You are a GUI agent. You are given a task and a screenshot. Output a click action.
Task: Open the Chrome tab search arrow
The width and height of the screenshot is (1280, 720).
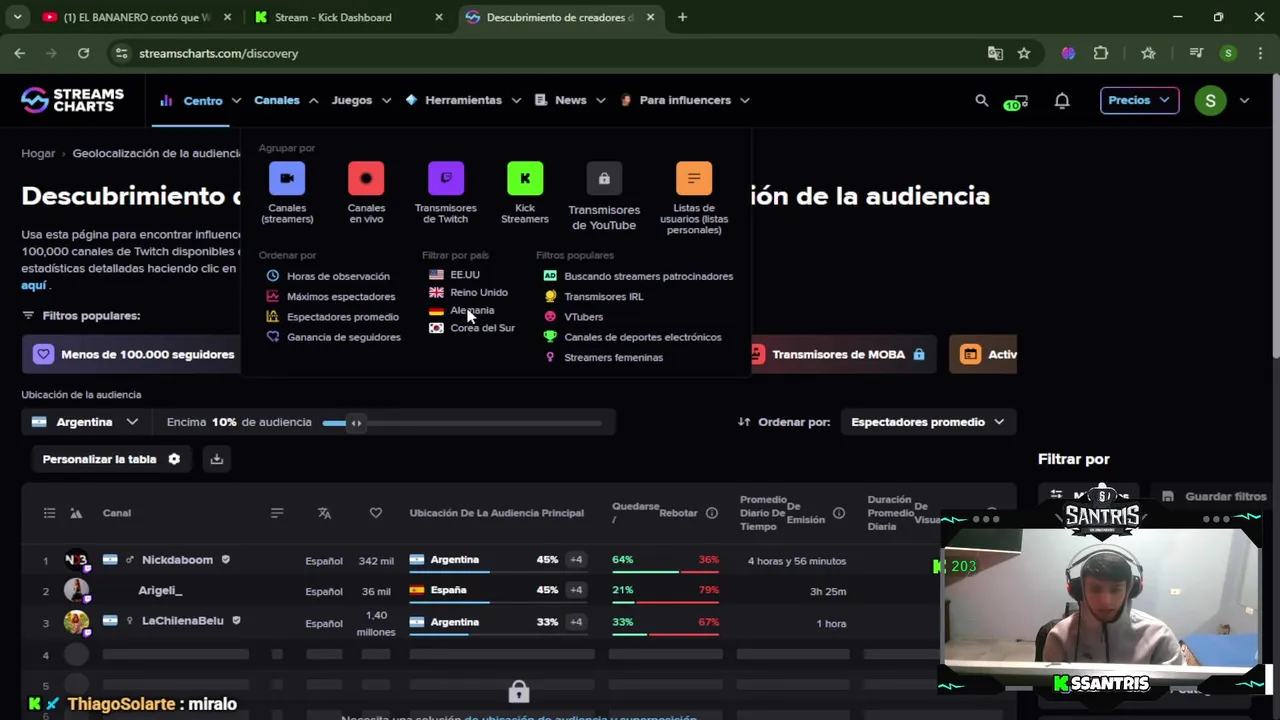pos(17,17)
